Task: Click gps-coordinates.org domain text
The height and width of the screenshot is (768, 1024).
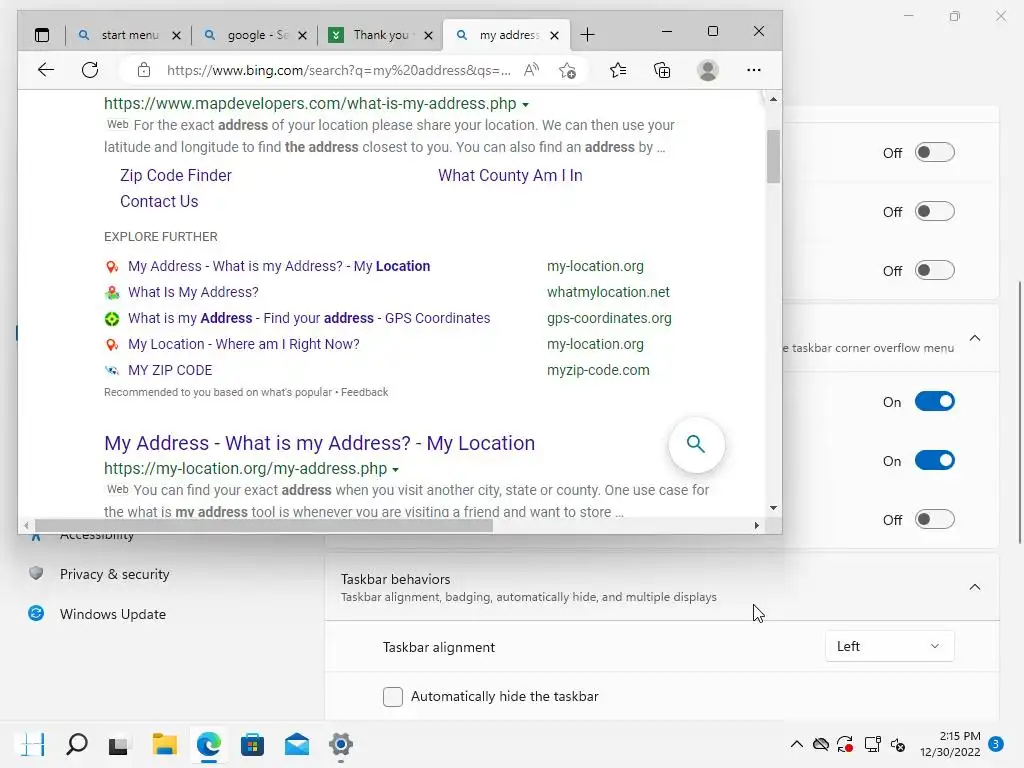Action: (x=609, y=318)
